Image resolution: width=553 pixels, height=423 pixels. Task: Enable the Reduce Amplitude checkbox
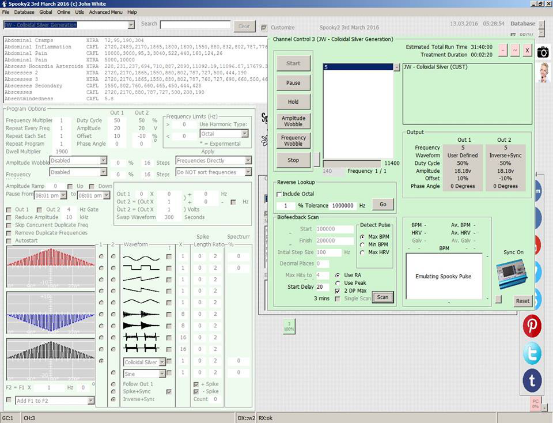(x=9, y=217)
